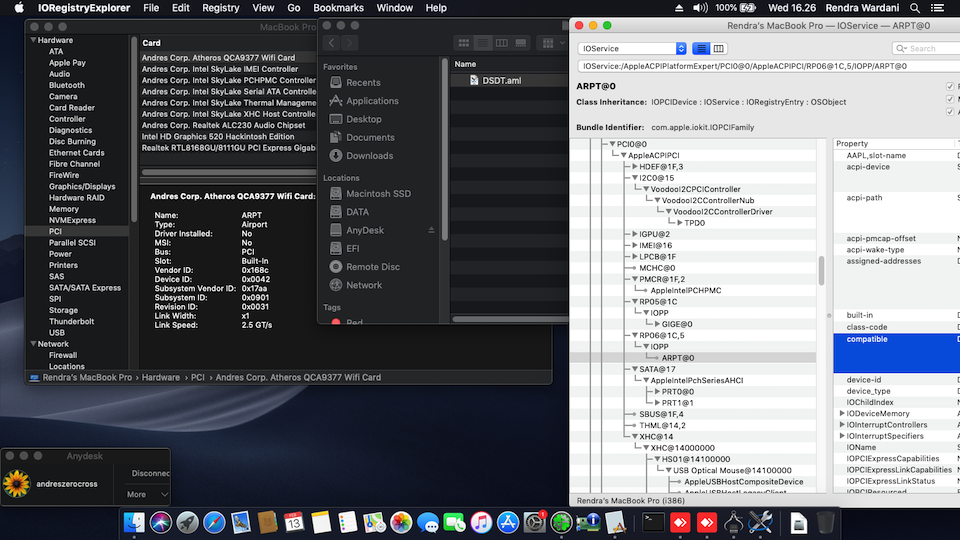Viewport: 960px width, 540px height.
Task: Open the View menu
Action: [263, 8]
